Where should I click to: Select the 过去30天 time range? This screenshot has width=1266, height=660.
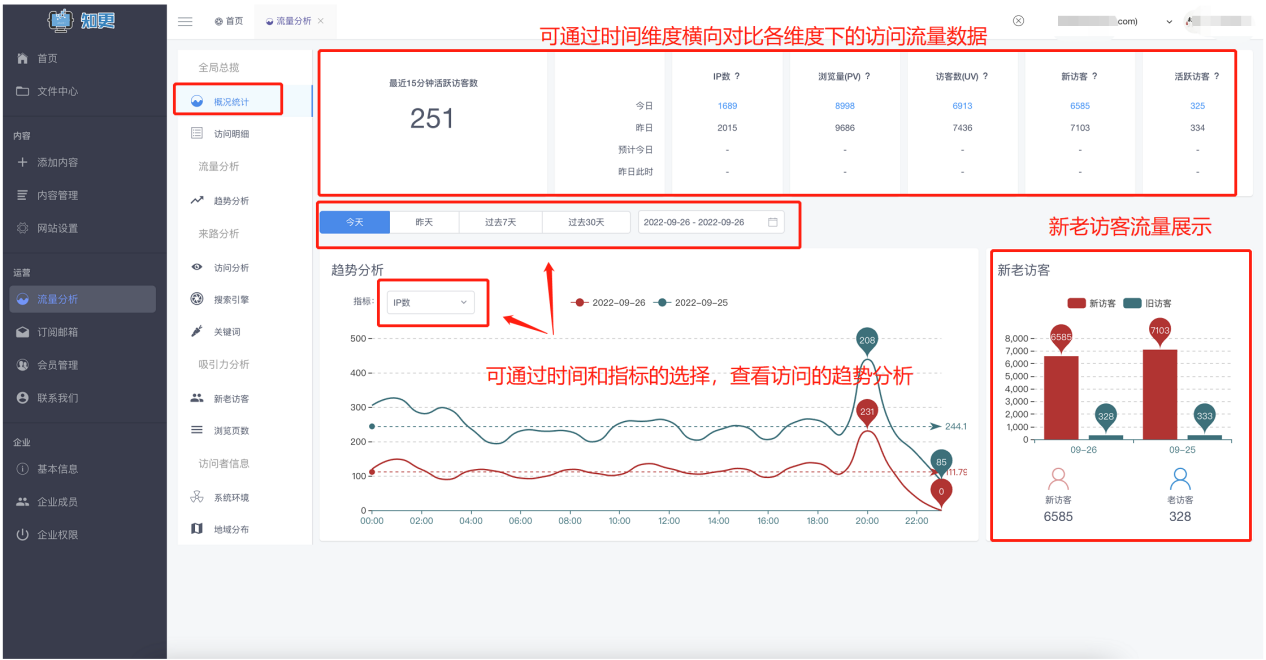pyautogui.click(x=586, y=222)
